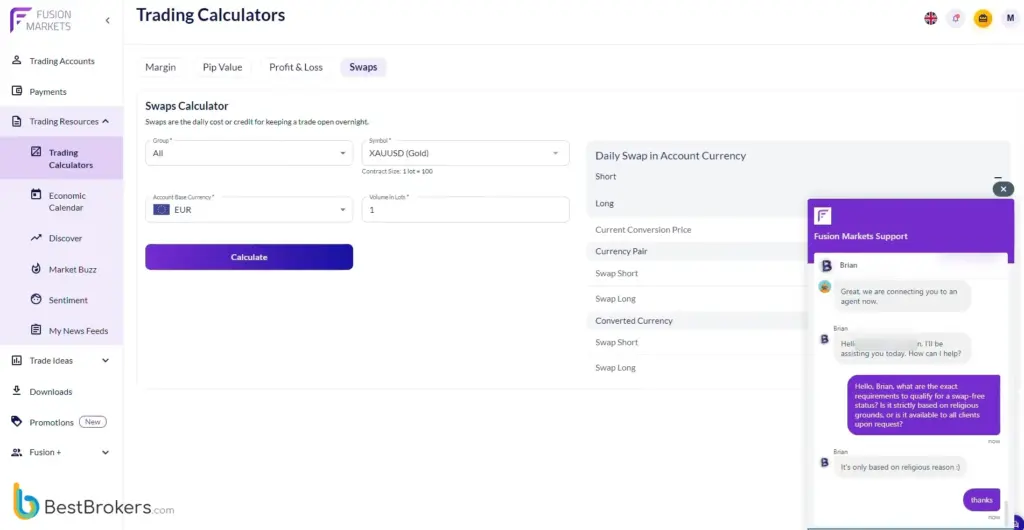Collapse the sidebar with the chevron arrow
Viewport: 1024px width, 530px height.
tap(107, 20)
